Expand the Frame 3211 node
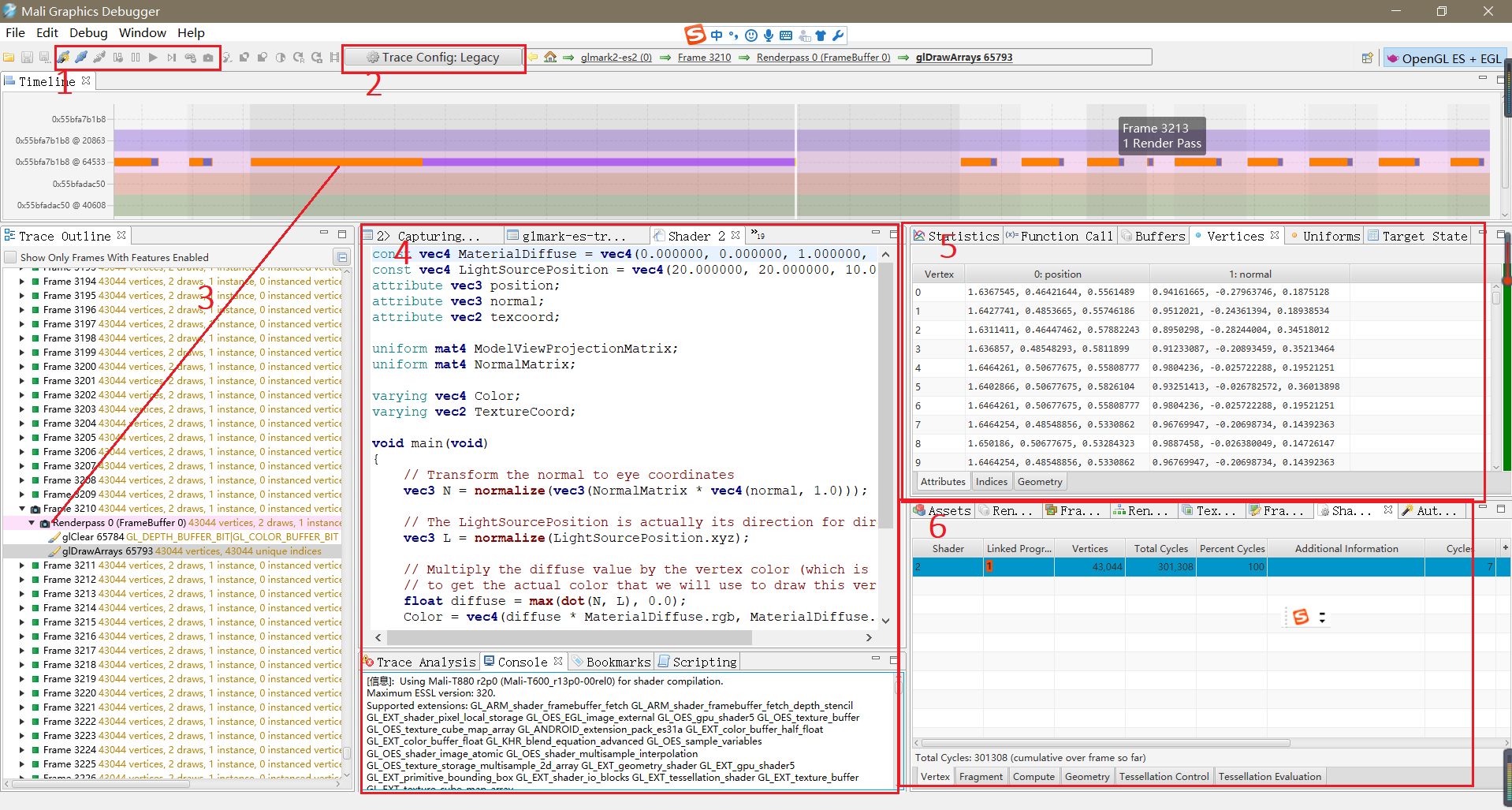 (x=20, y=565)
